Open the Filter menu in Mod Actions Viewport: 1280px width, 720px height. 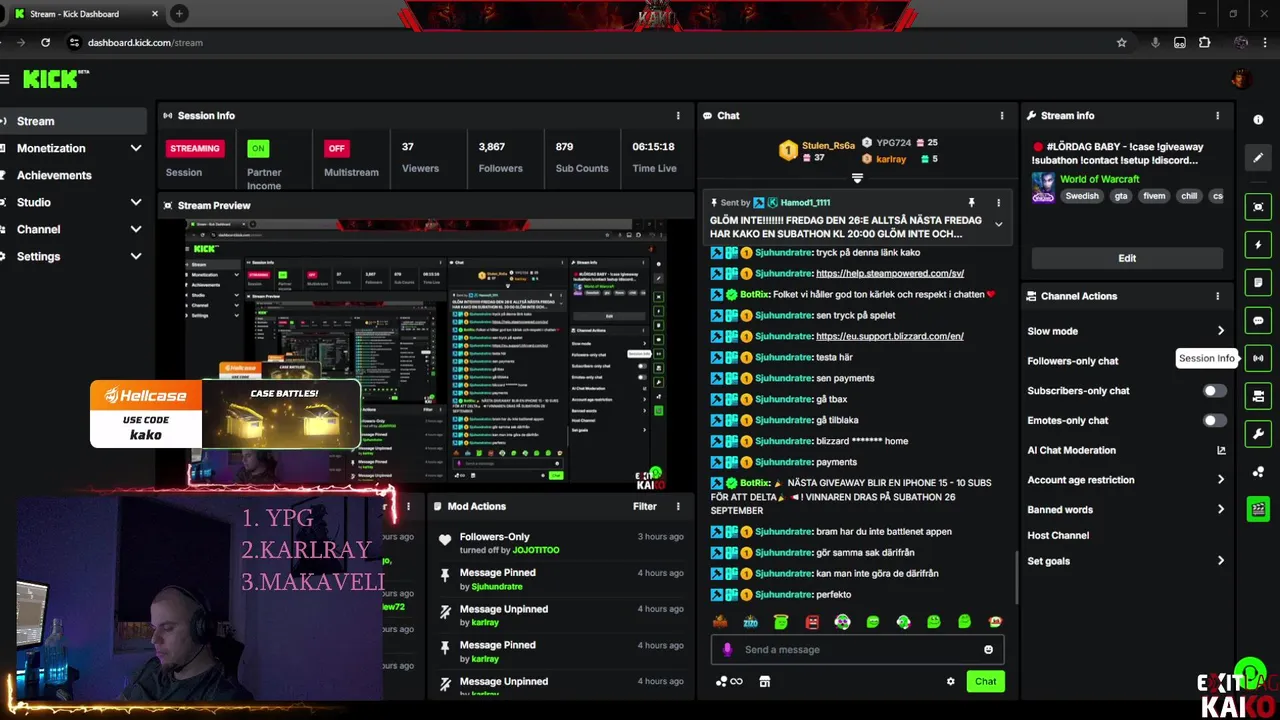pos(645,506)
